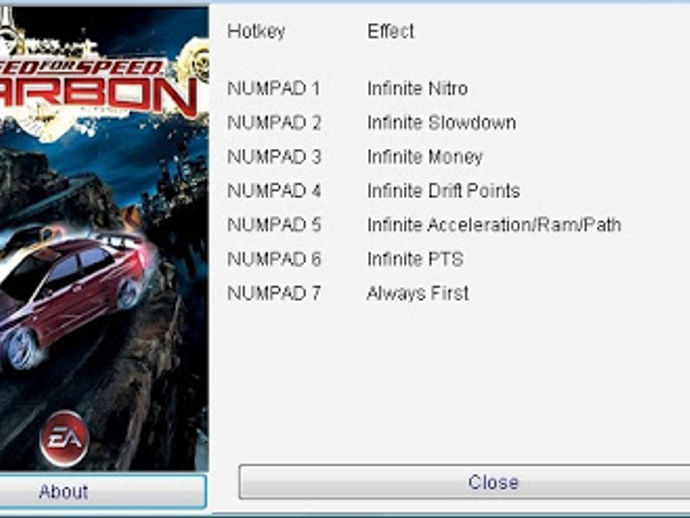Screen dimensions: 690x518
Task: Click the NUMPAD 6 hotkey label
Action: click(274, 259)
